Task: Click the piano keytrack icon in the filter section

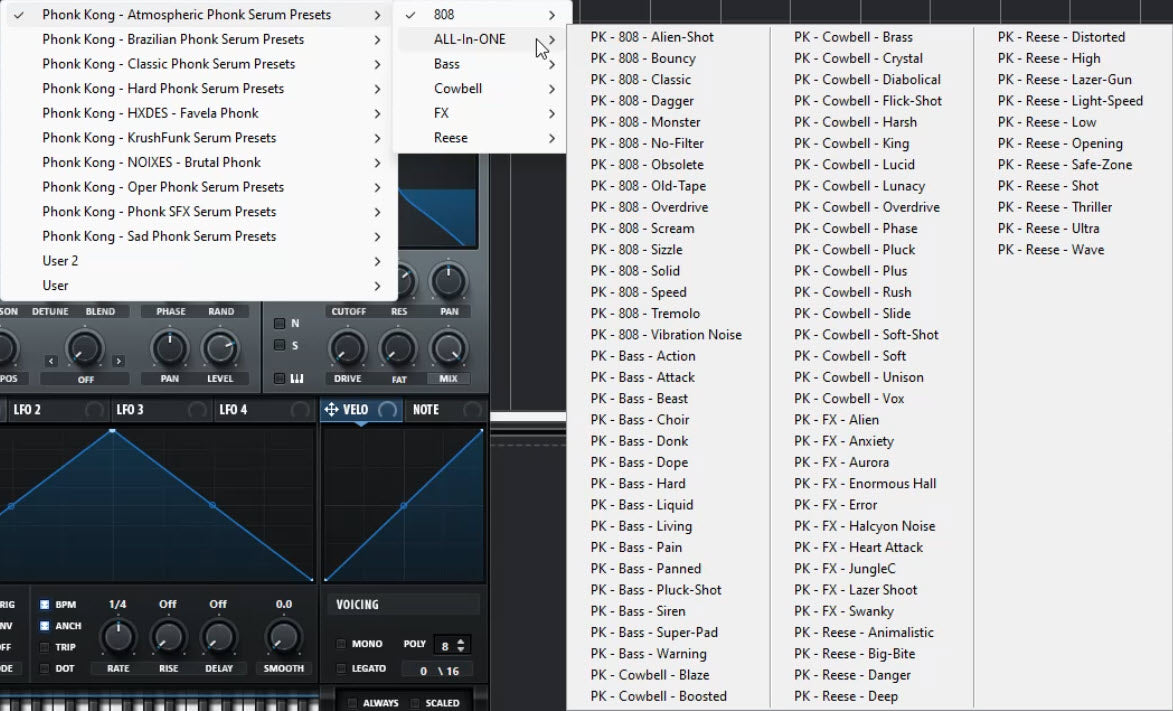Action: tap(296, 379)
